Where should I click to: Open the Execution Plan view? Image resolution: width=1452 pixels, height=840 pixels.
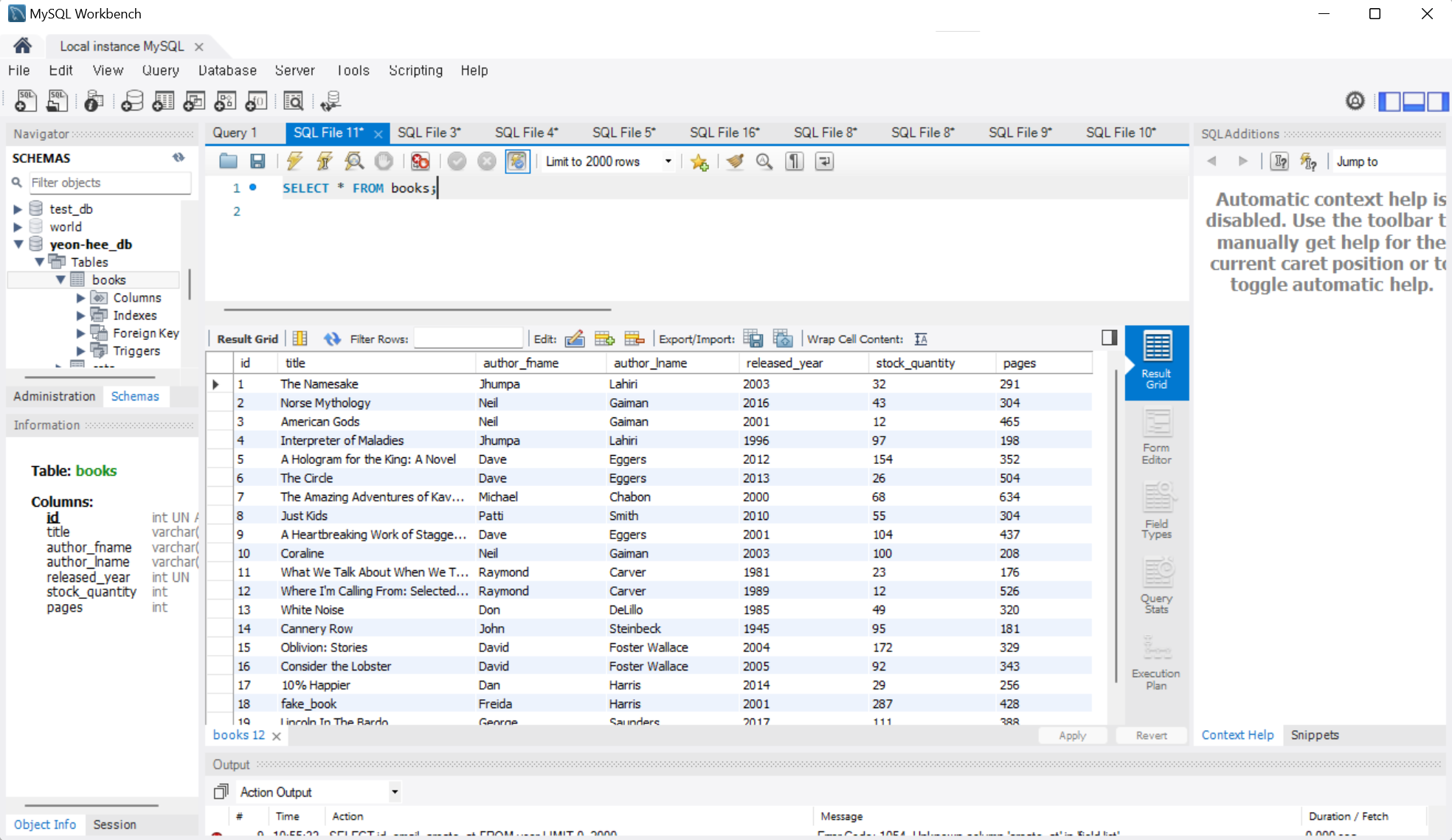click(x=1156, y=662)
